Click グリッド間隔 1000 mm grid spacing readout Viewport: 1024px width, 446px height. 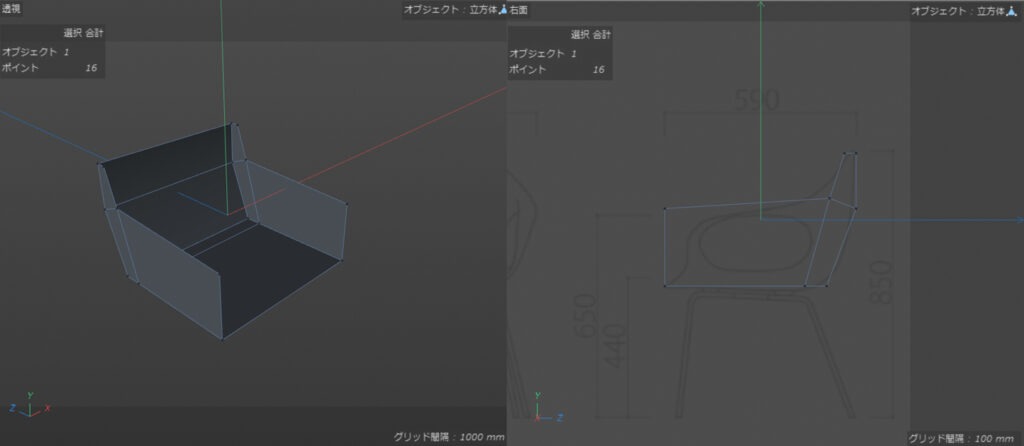click(448, 436)
